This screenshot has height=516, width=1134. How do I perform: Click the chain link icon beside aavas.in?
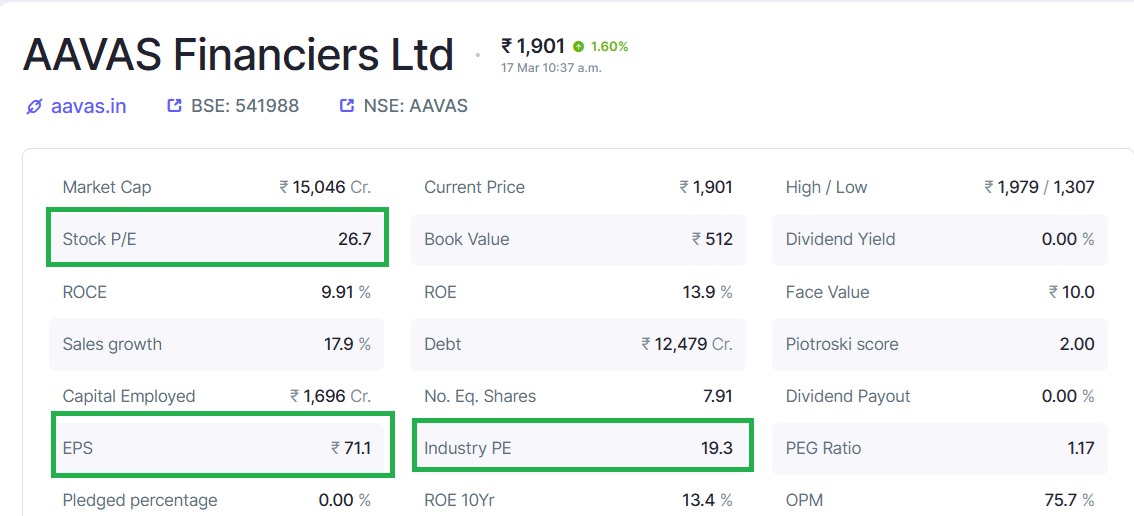pyautogui.click(x=34, y=107)
